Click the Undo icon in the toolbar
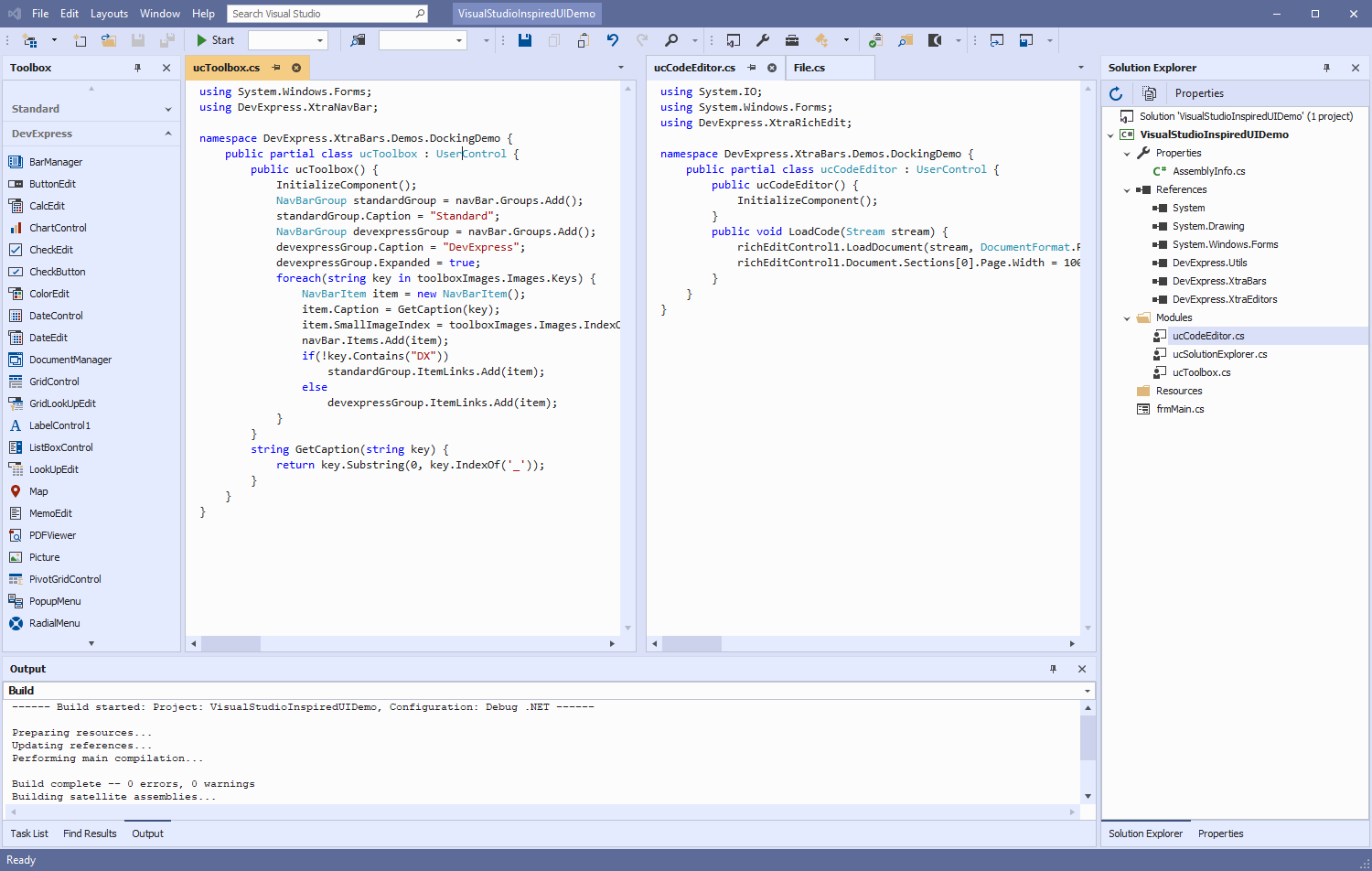1372x871 pixels. coord(612,40)
